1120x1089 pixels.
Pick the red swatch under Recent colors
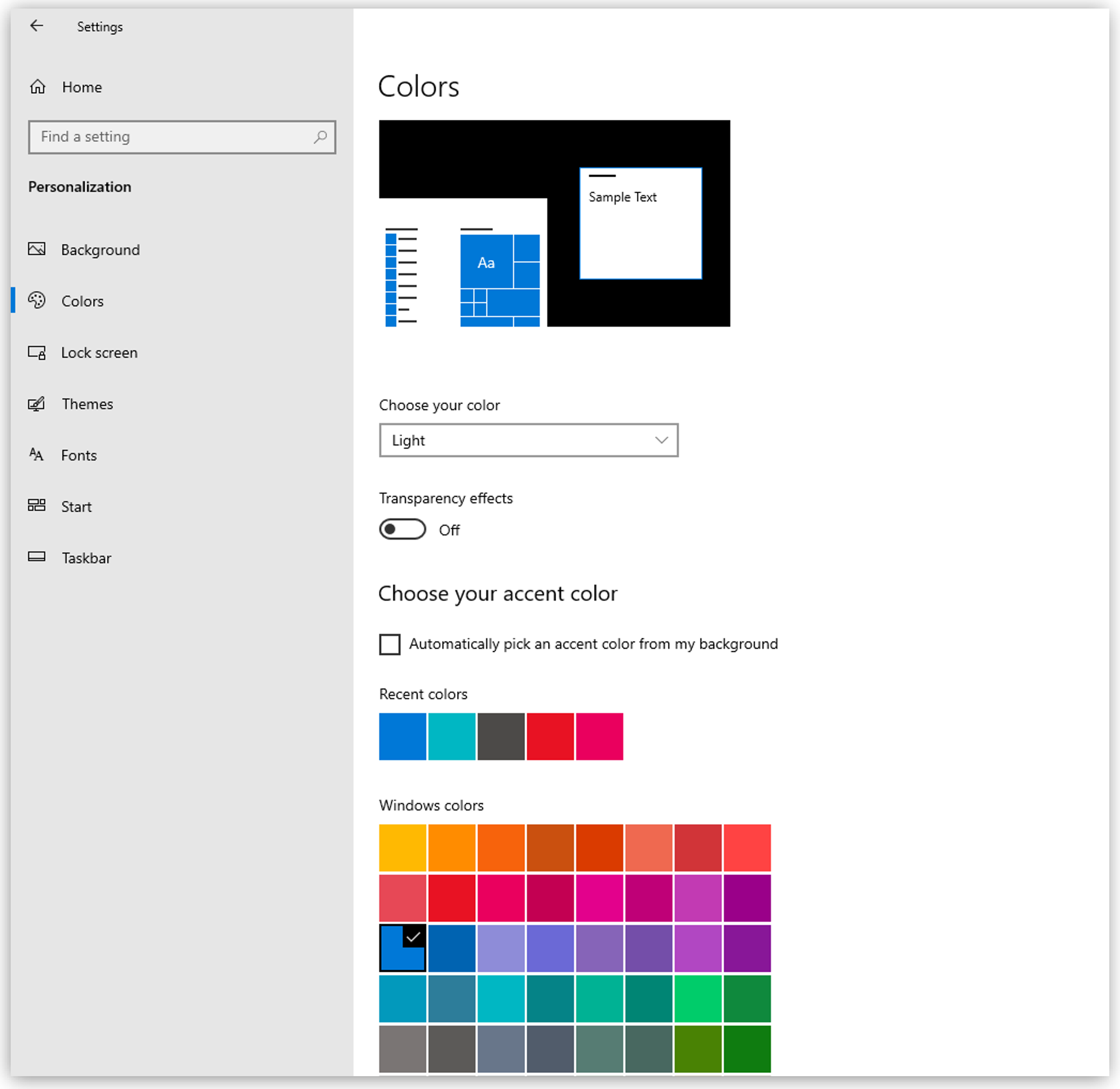[550, 737]
